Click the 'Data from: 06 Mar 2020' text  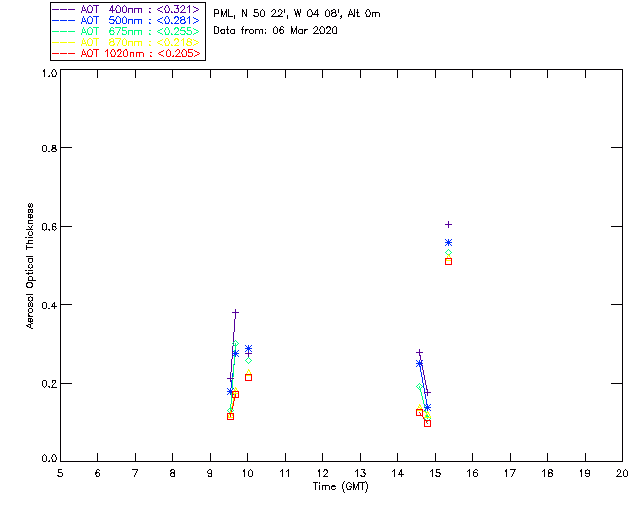(x=276, y=31)
